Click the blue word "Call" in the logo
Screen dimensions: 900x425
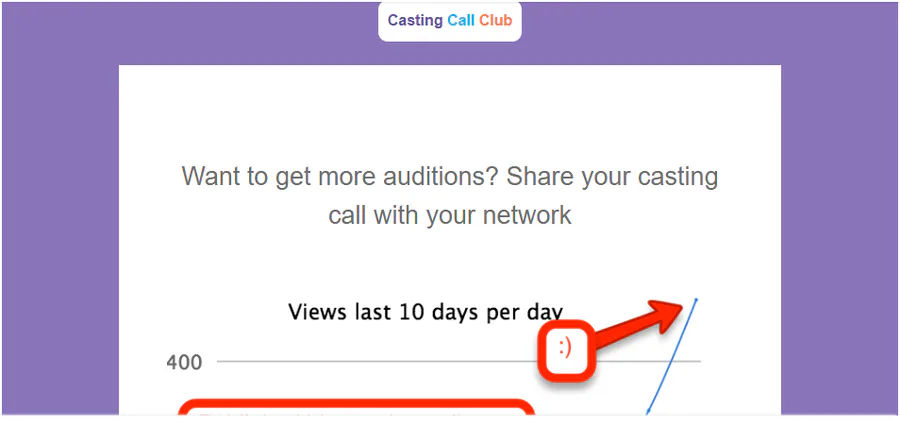click(x=461, y=21)
